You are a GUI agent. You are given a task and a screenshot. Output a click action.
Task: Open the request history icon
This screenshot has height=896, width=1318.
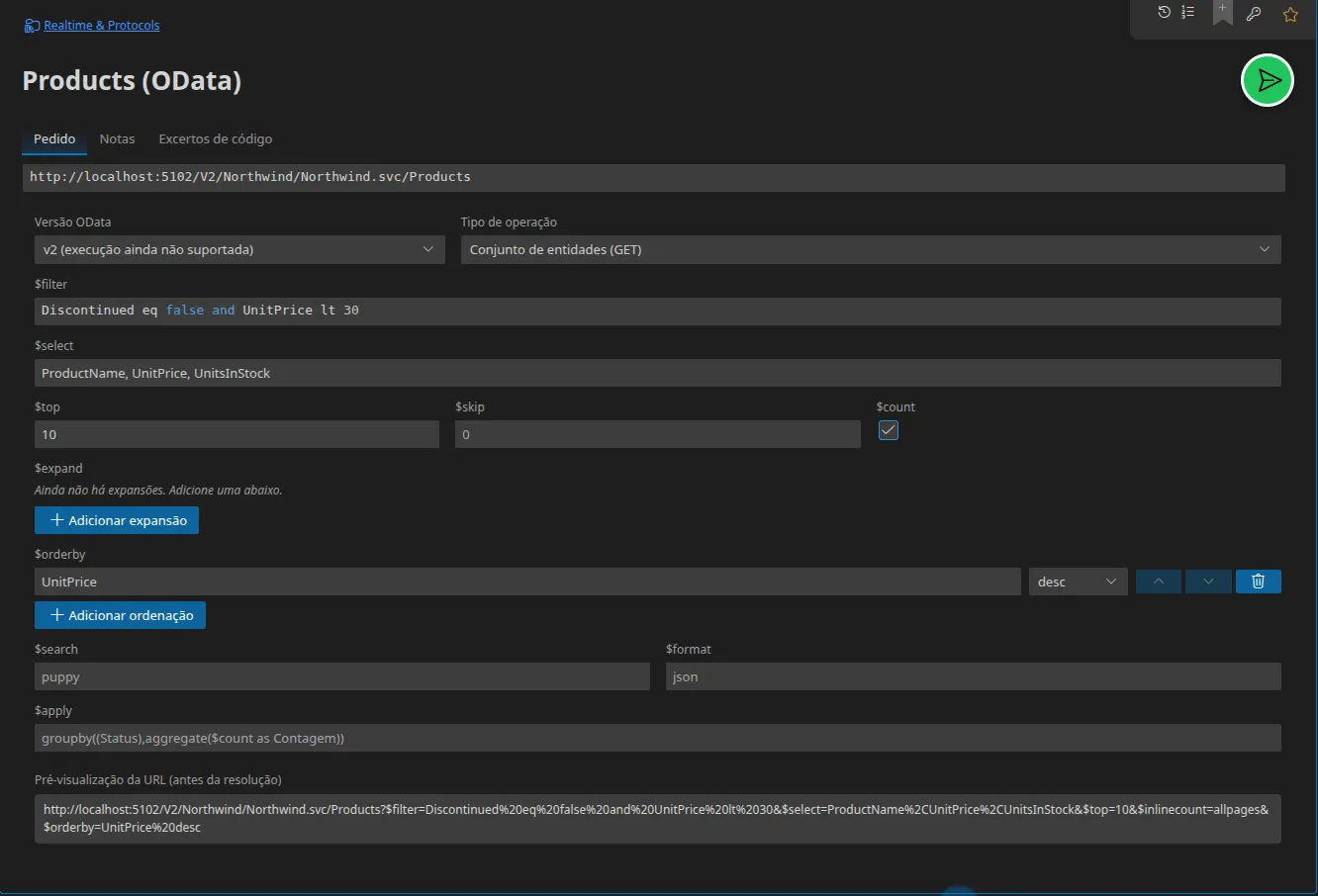point(1164,13)
